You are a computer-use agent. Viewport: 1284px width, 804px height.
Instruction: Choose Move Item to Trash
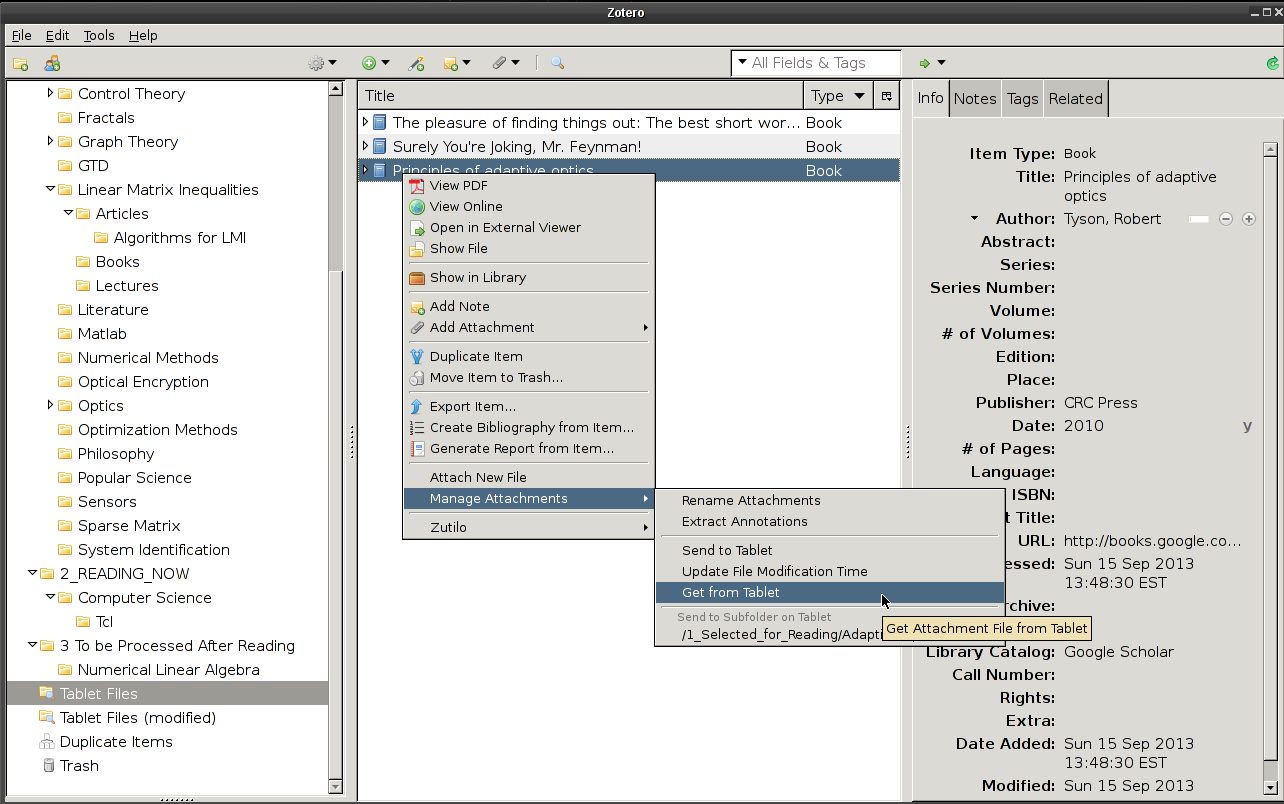click(x=529, y=378)
